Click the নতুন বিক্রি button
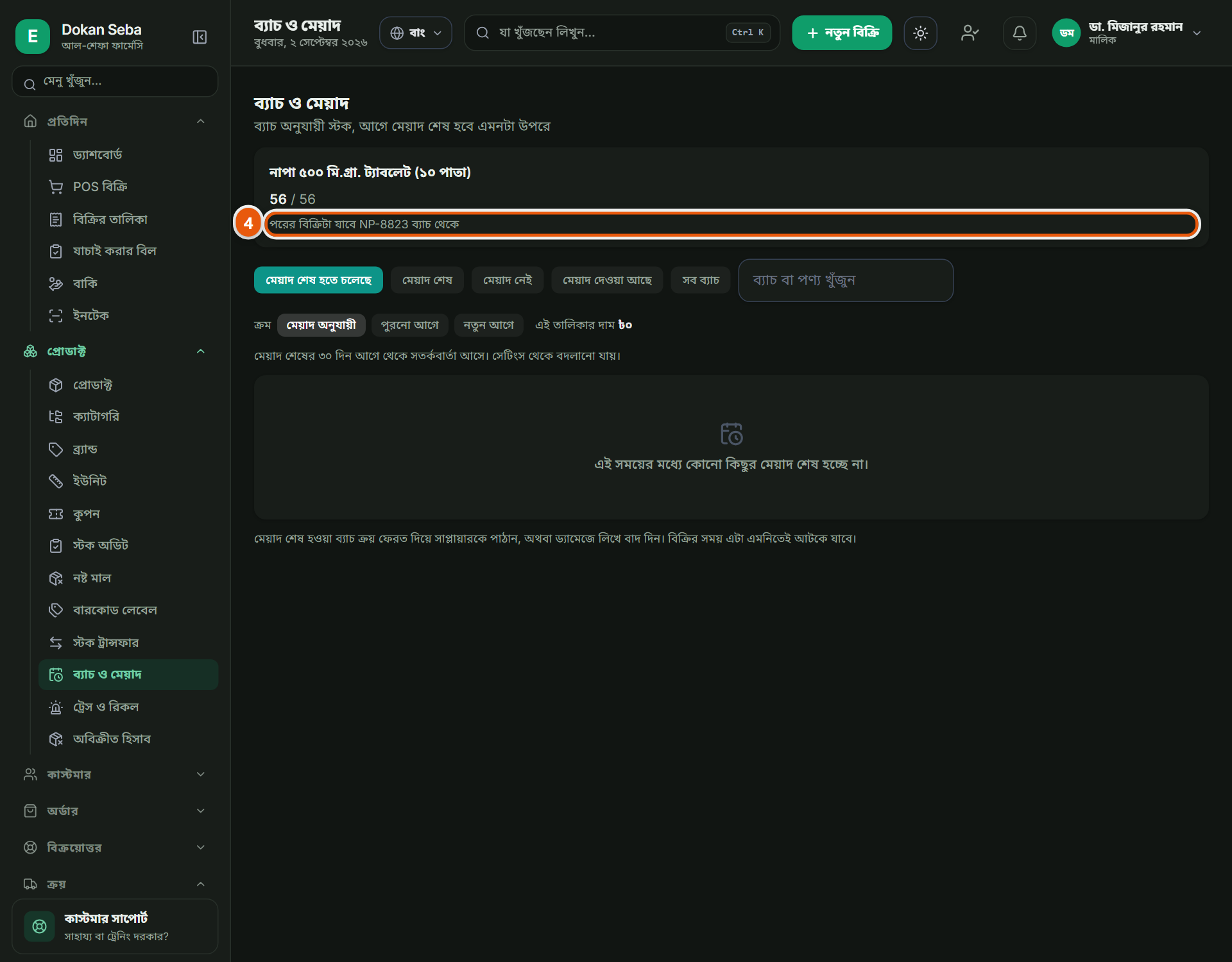The width and height of the screenshot is (1232, 962). click(841, 33)
